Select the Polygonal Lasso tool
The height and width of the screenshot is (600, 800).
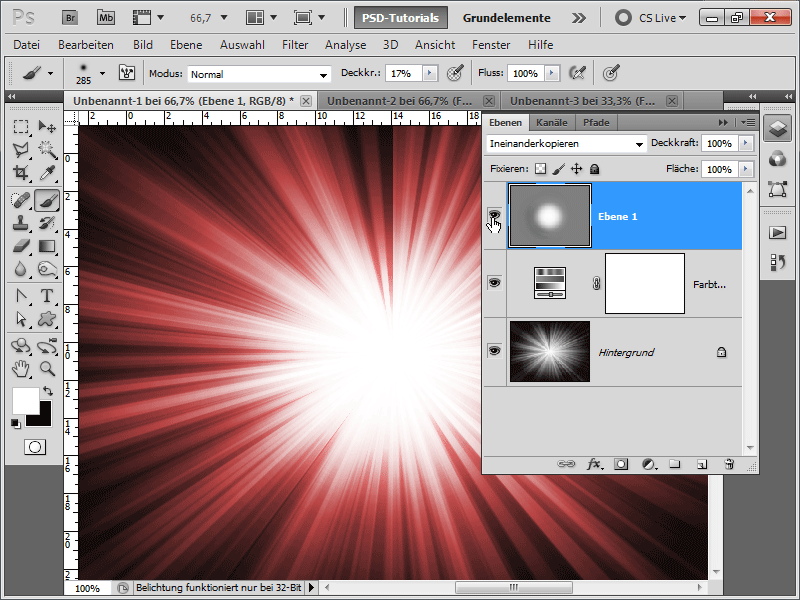point(21,149)
